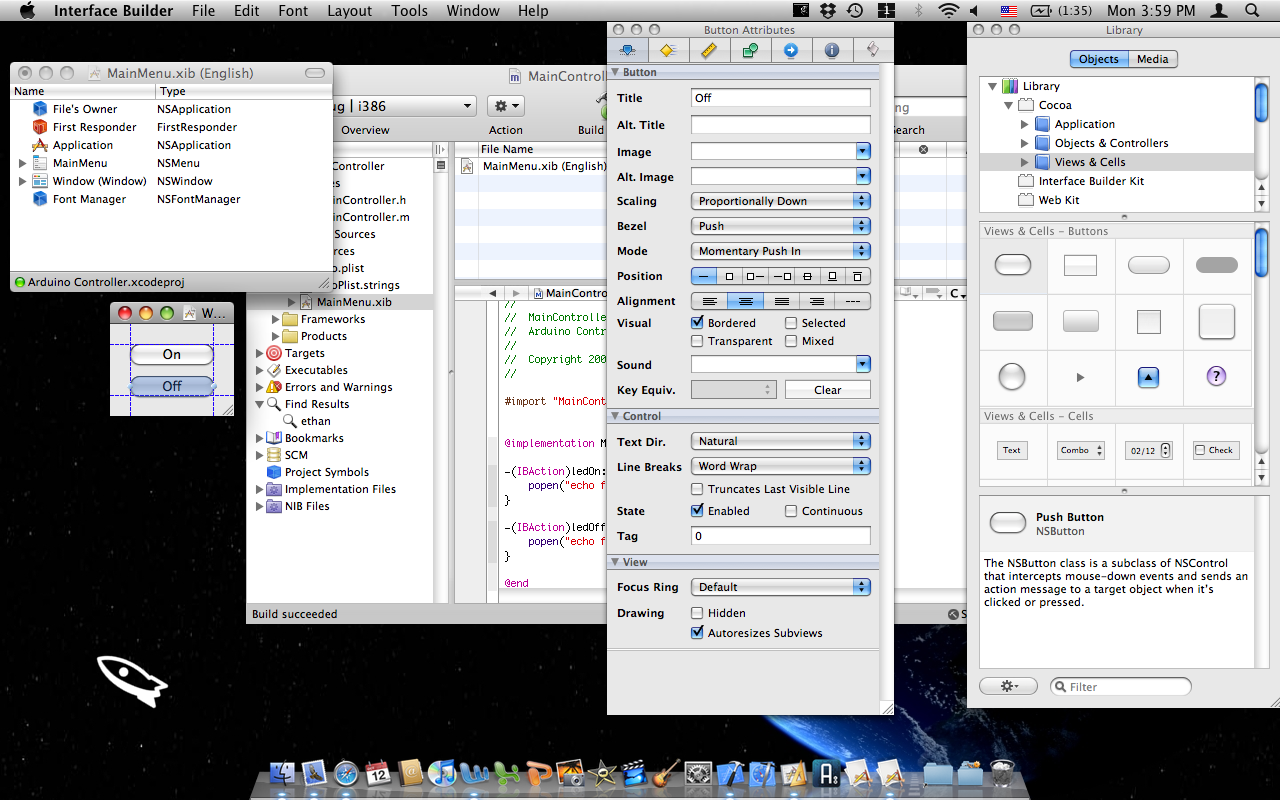Open Safari from the Dock
1280x800 pixels.
[346, 773]
